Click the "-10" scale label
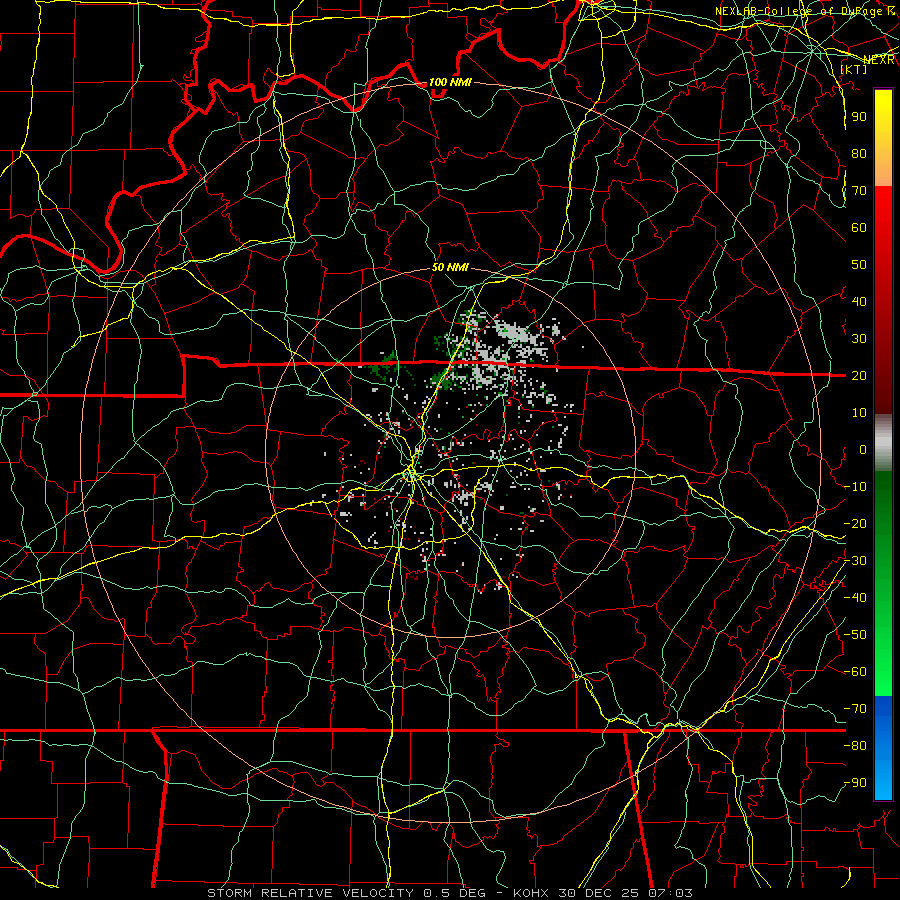Screen dimensions: 900x900 [x=855, y=487]
